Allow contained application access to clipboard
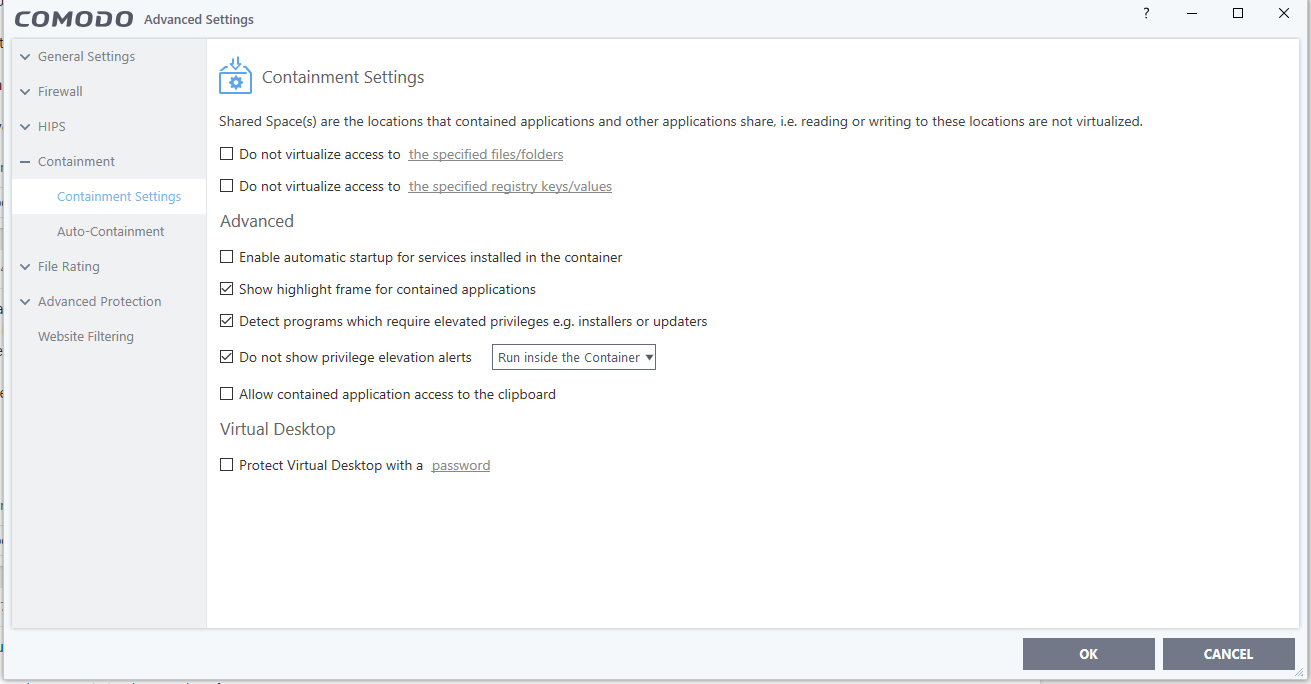 click(x=227, y=394)
